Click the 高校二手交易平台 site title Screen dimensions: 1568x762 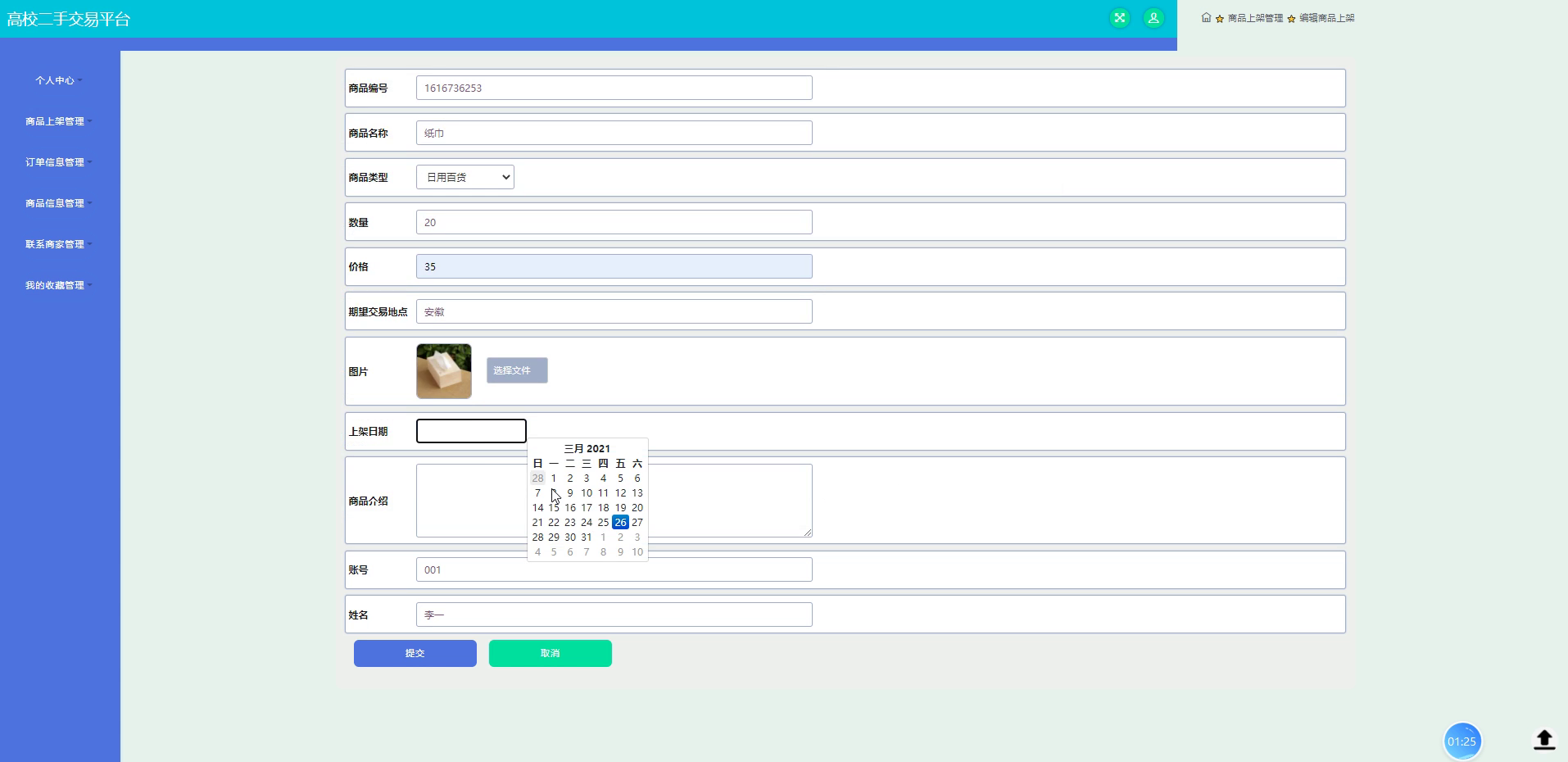[x=69, y=19]
